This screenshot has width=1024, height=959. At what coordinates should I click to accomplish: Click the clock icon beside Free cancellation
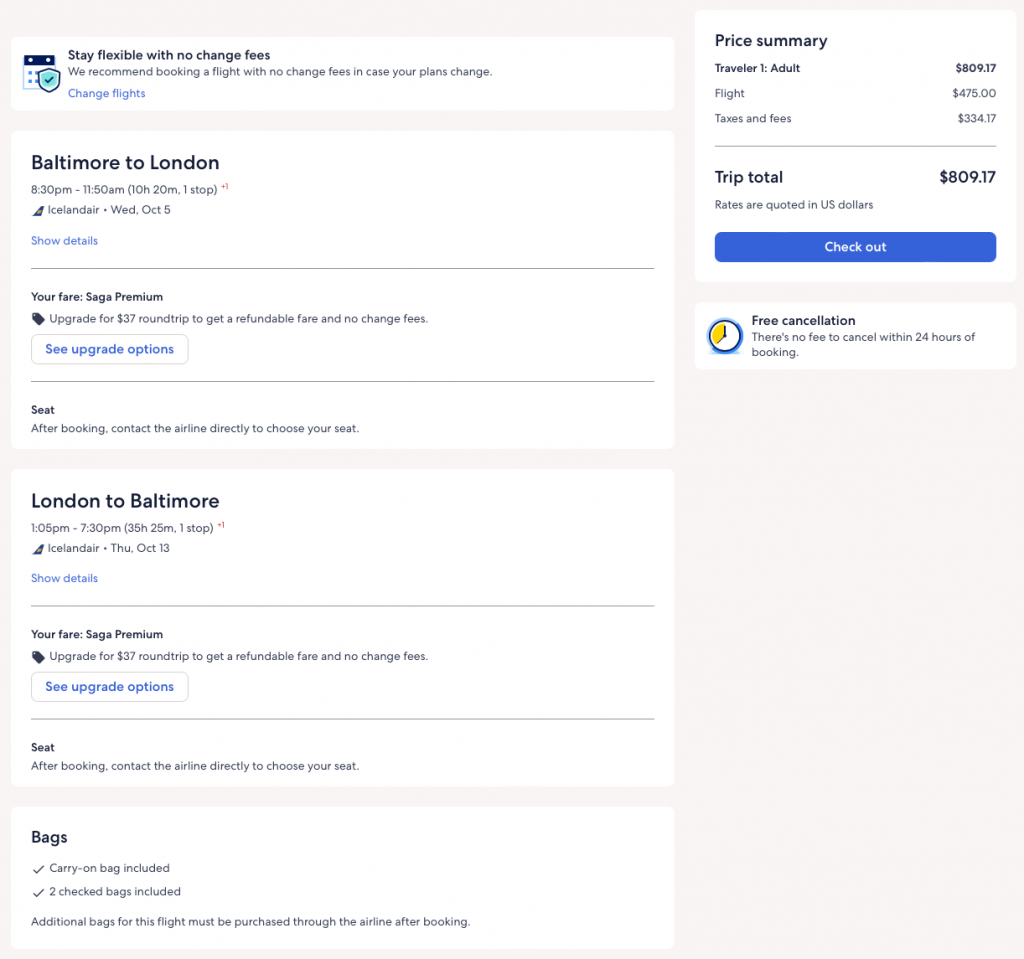point(724,337)
